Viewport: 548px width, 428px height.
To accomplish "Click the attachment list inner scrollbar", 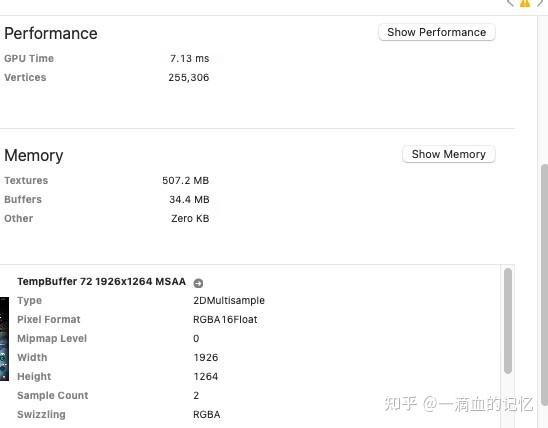I will [x=508, y=321].
